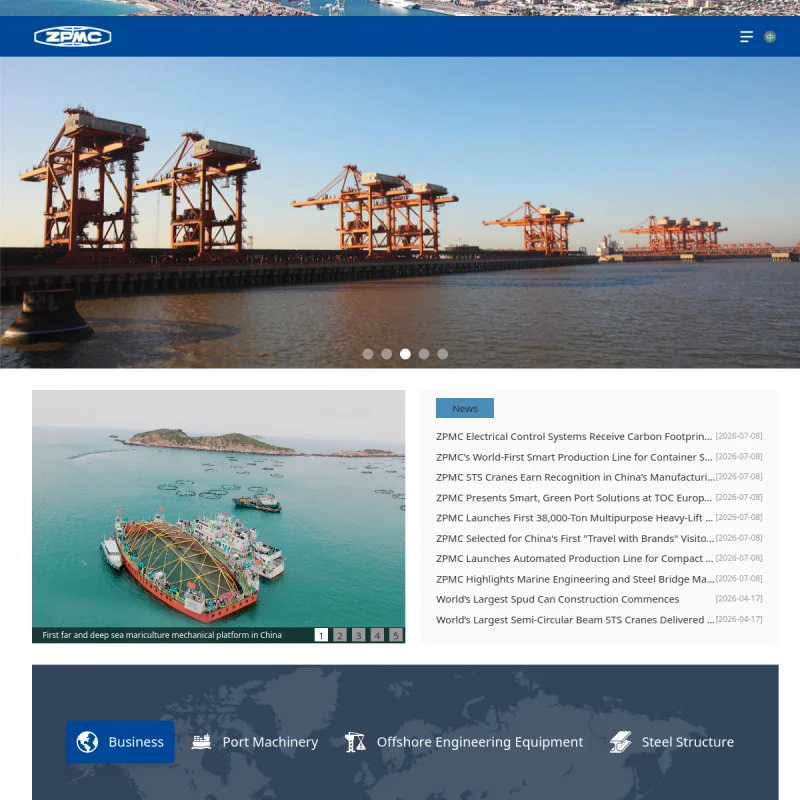Show slide 2 in mariculture image slider
This screenshot has width=800, height=800.
pos(340,635)
